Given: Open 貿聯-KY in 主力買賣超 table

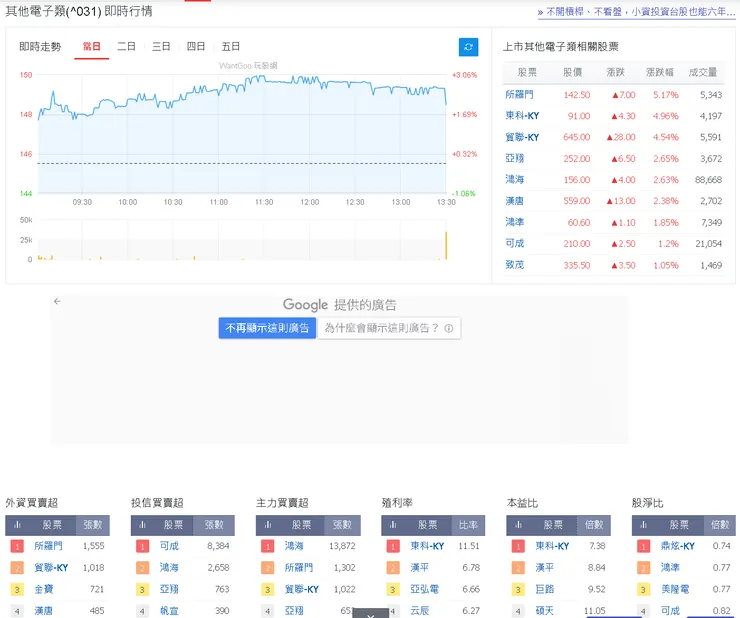Looking at the screenshot, I should [302, 589].
